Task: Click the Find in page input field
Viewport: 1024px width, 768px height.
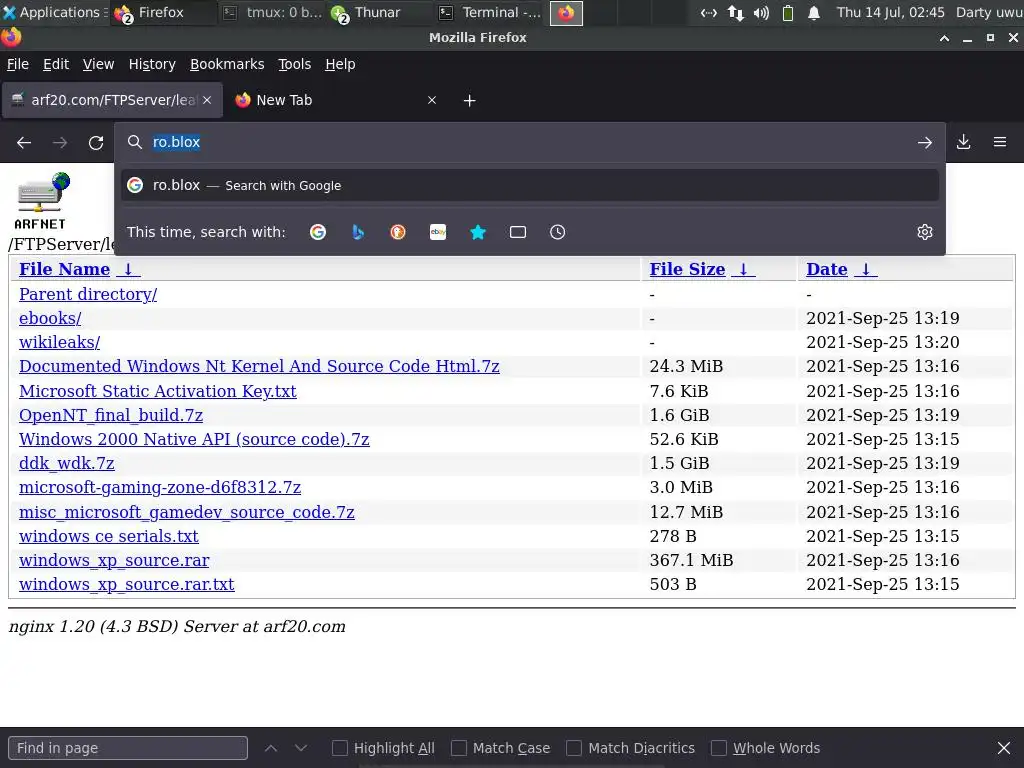Action: [x=128, y=748]
